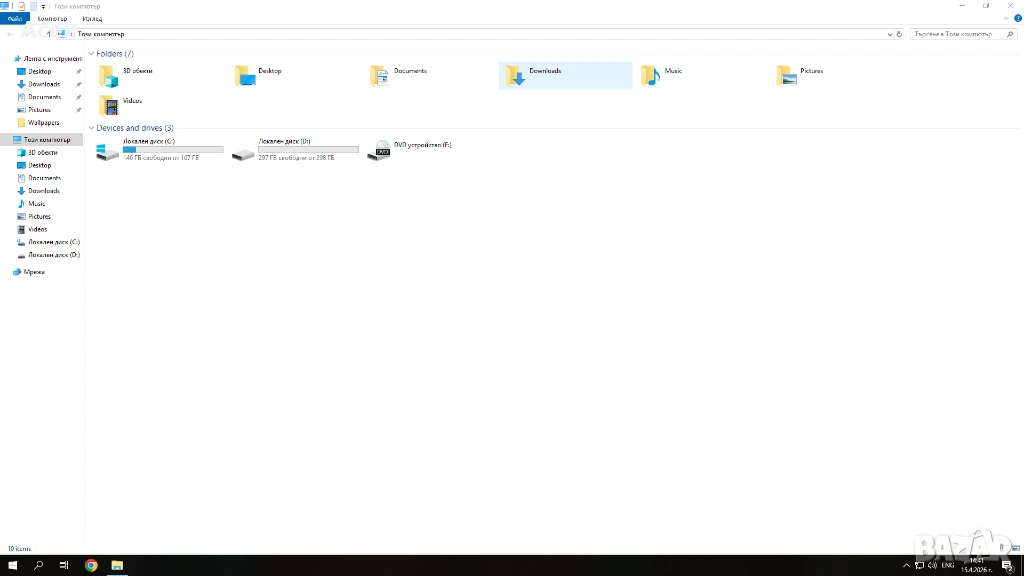Open the Help question mark icon
This screenshot has height=576, width=1024.
pyautogui.click(x=1017, y=19)
